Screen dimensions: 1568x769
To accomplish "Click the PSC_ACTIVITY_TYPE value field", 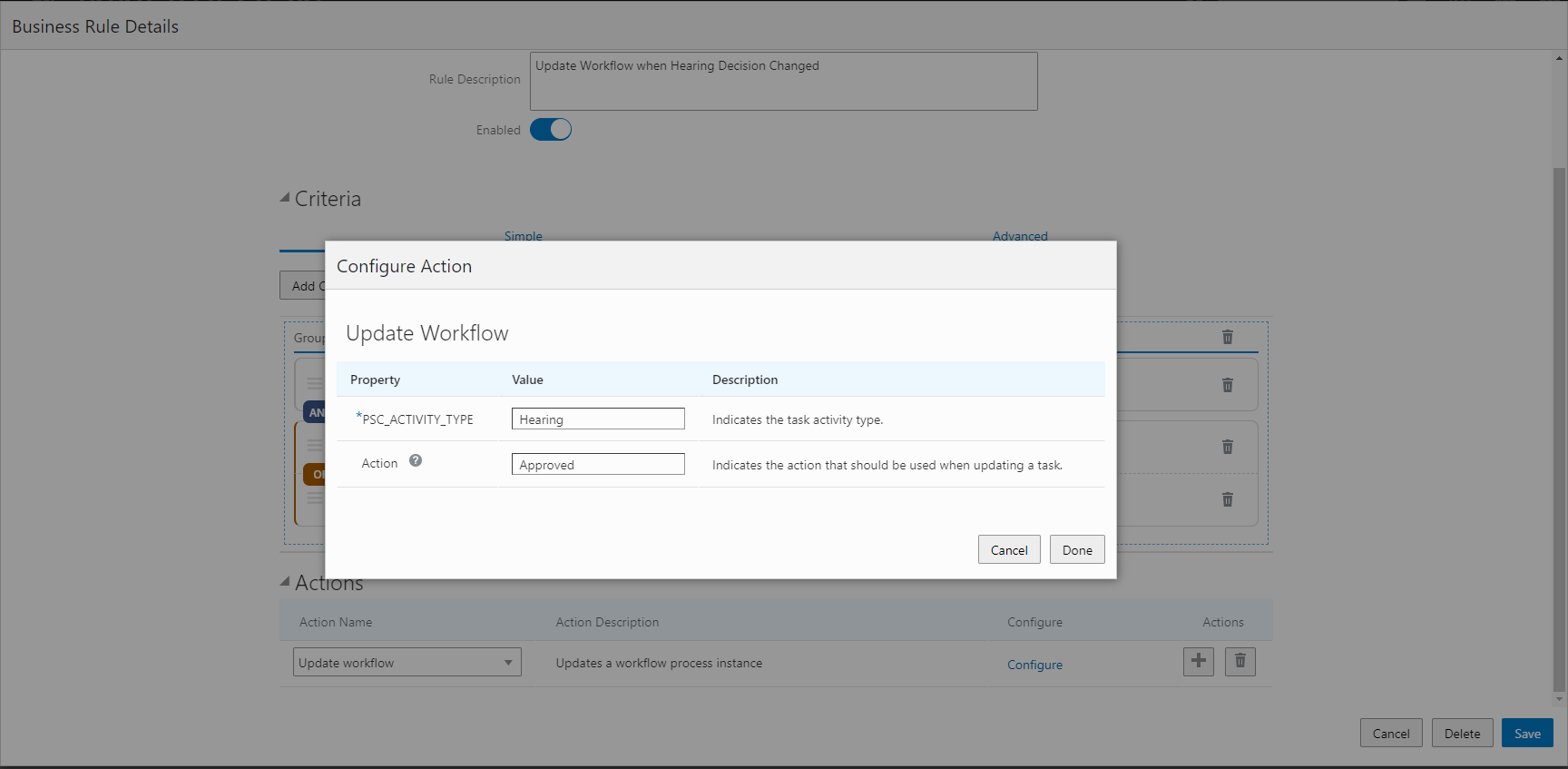I will (598, 419).
